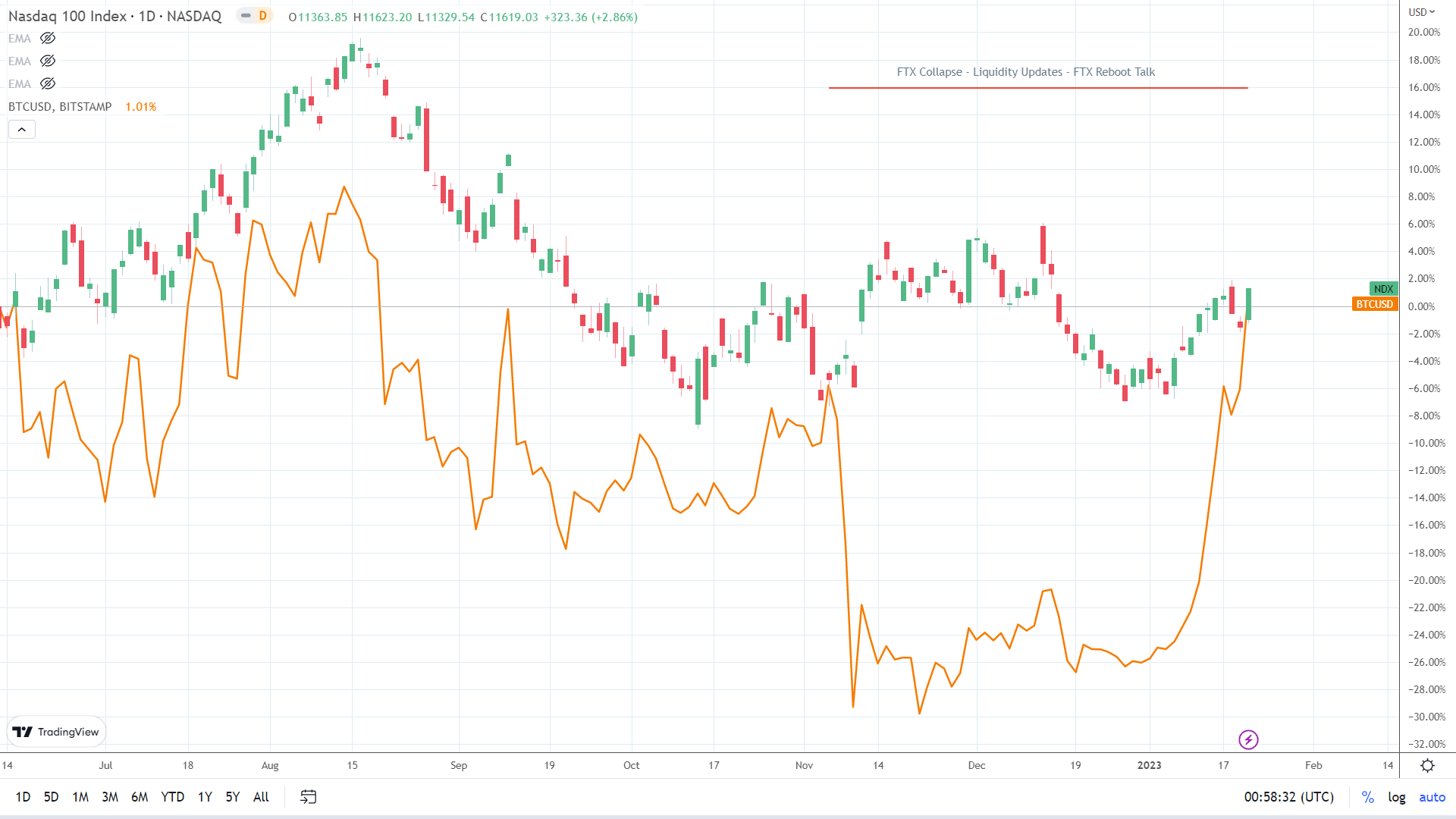Image resolution: width=1456 pixels, height=819 pixels.
Task: Click the +323.36 (+2.86%) change value
Action: [x=591, y=17]
